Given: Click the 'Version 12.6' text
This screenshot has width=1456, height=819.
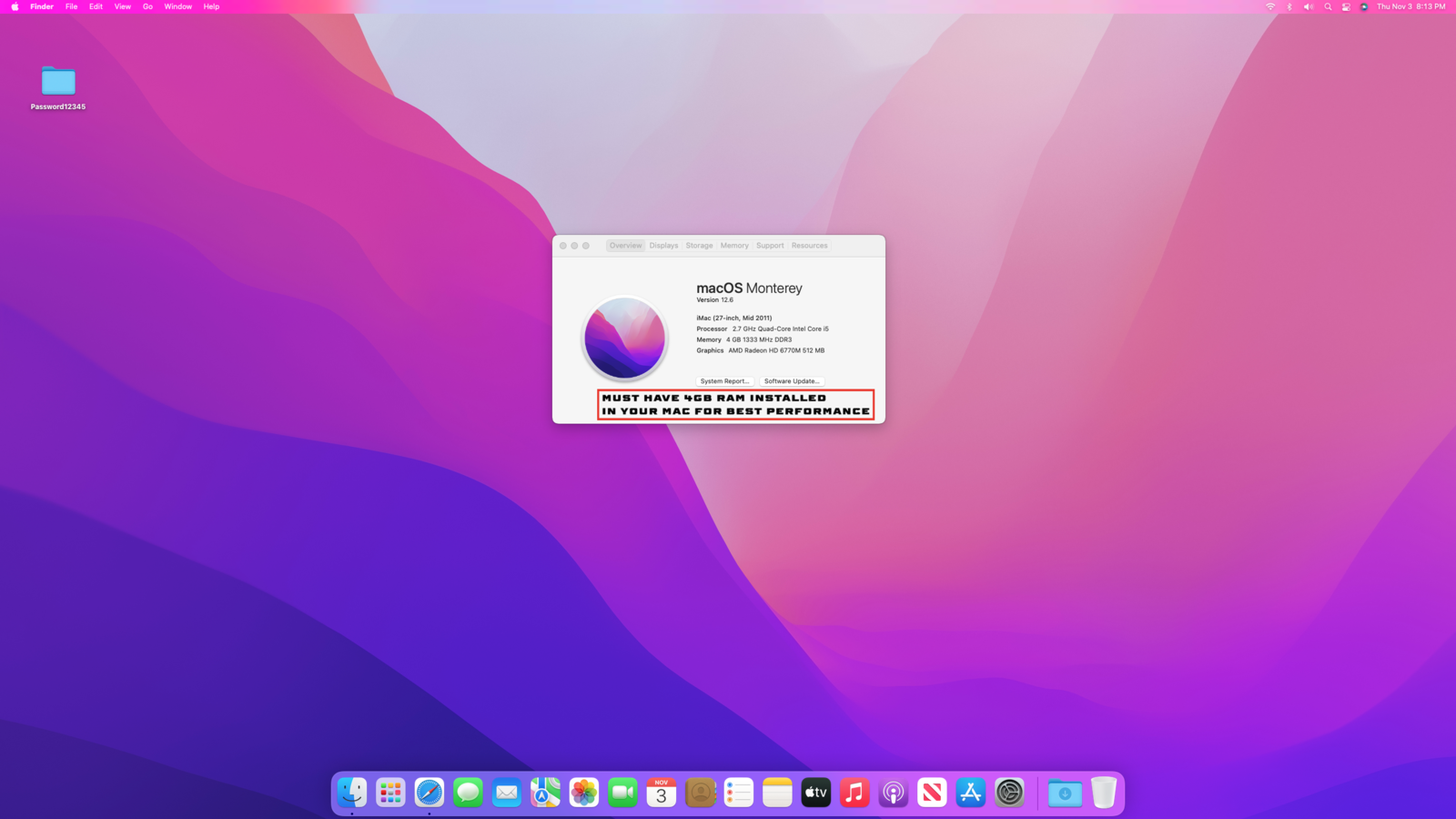Looking at the screenshot, I should point(714,299).
